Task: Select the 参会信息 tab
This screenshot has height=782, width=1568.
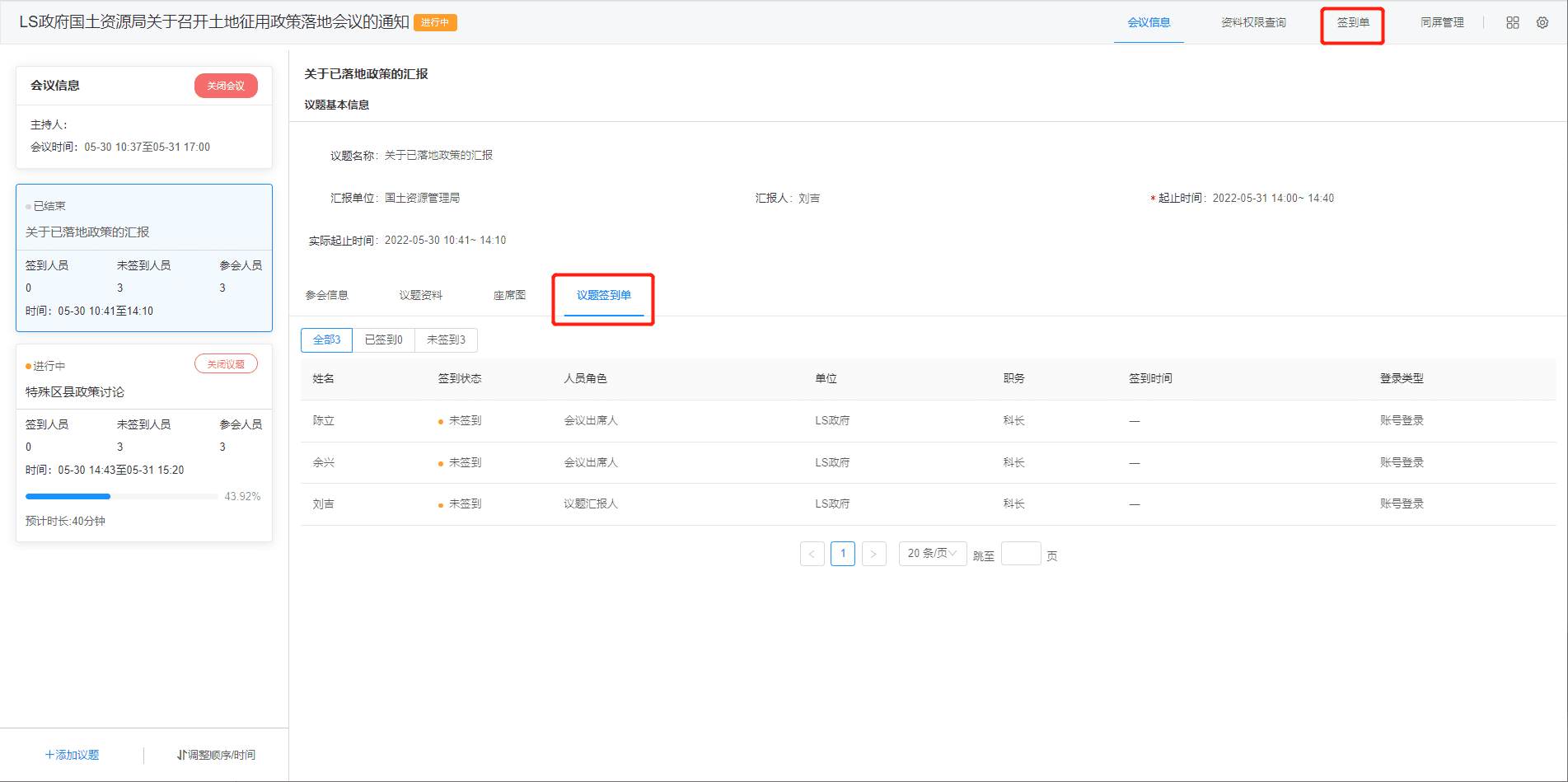Action: 326,295
